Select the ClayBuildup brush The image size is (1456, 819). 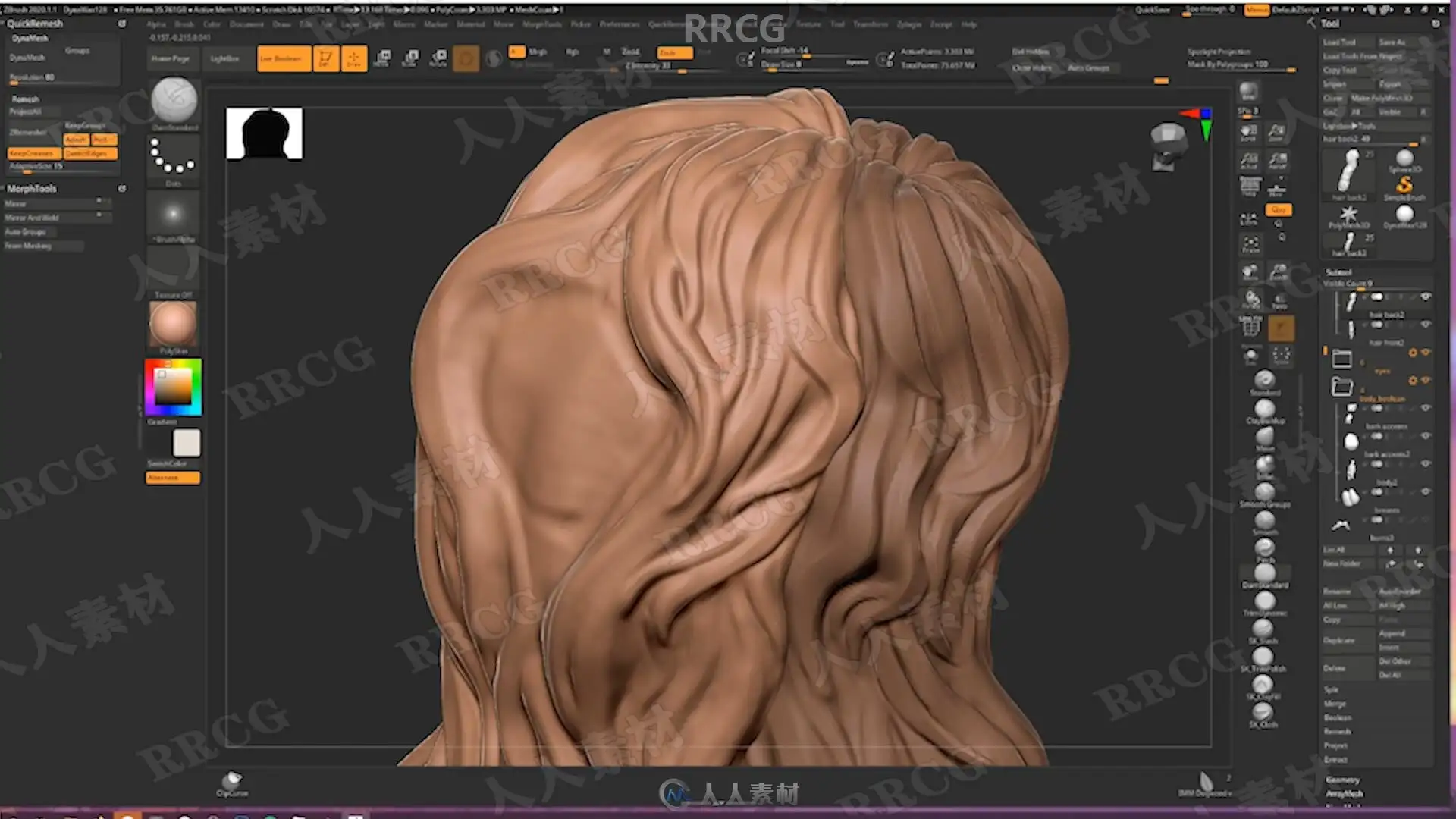(1265, 410)
